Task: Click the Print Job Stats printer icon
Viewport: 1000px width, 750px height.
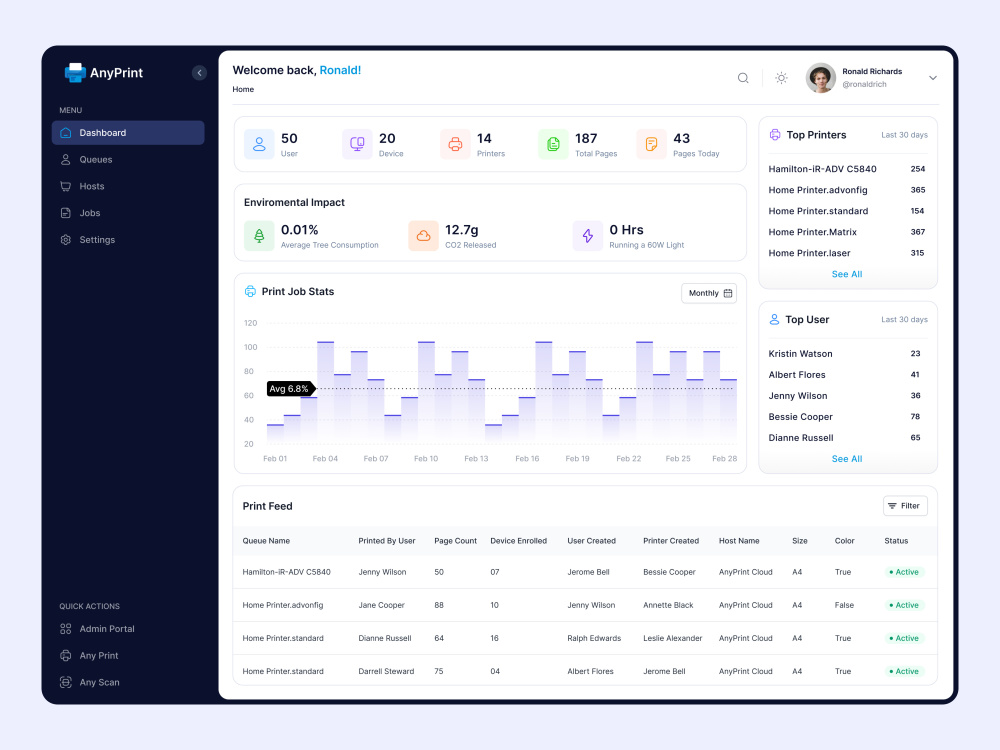Action: (x=250, y=291)
